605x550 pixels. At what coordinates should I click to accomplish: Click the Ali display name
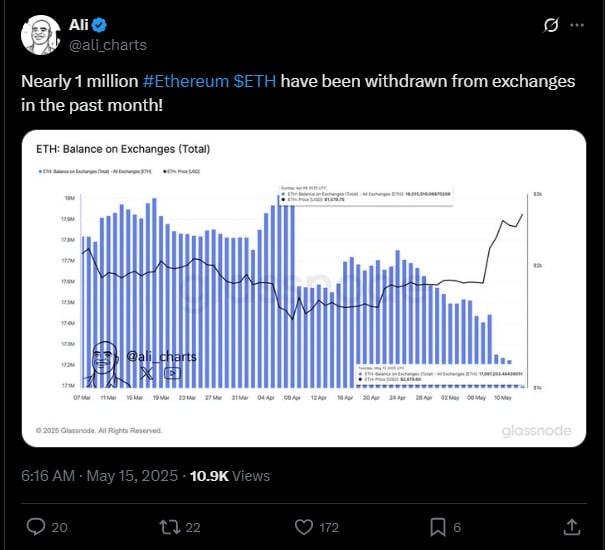click(79, 25)
